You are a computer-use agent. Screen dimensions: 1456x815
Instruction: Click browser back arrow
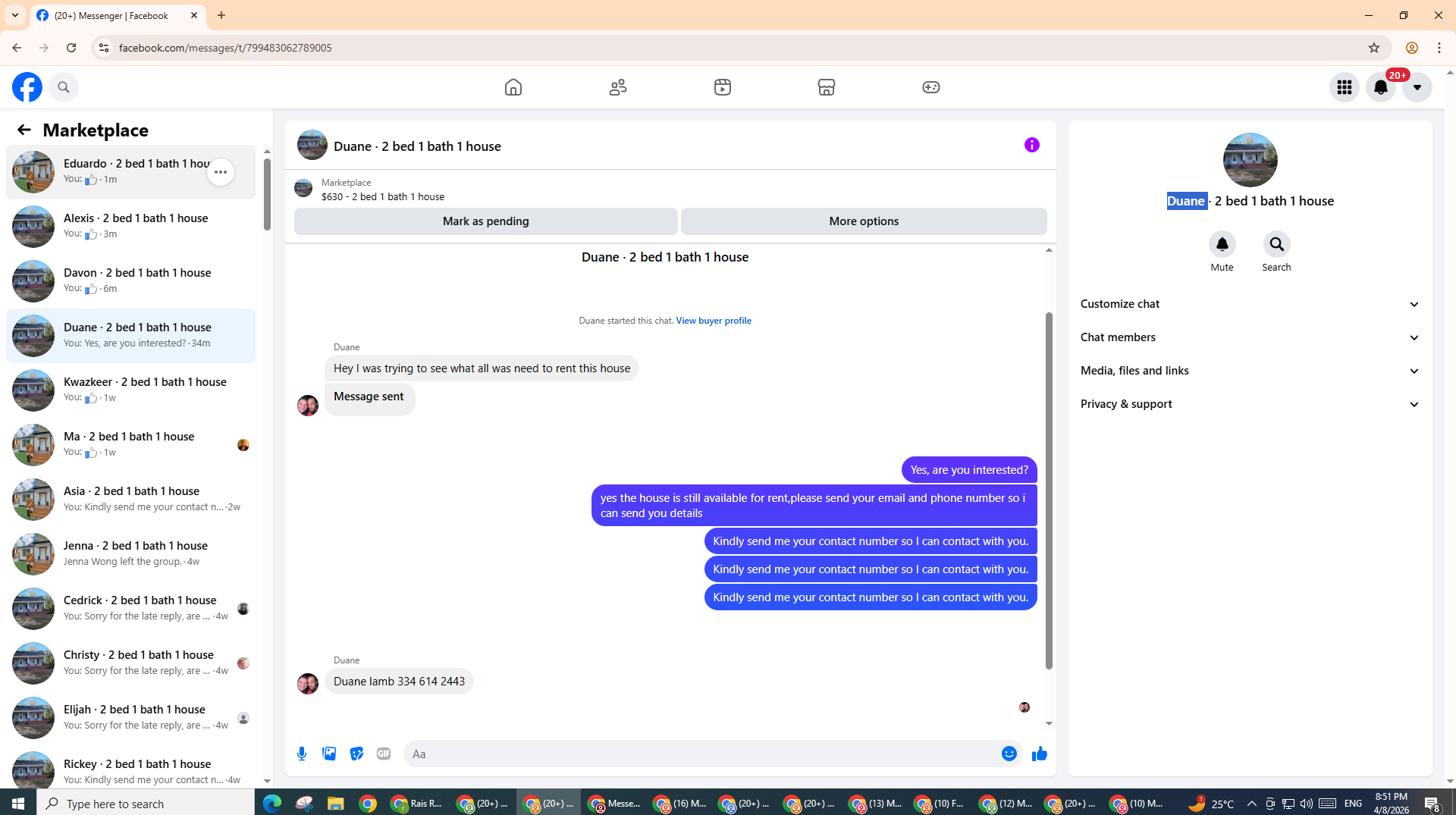(17, 48)
